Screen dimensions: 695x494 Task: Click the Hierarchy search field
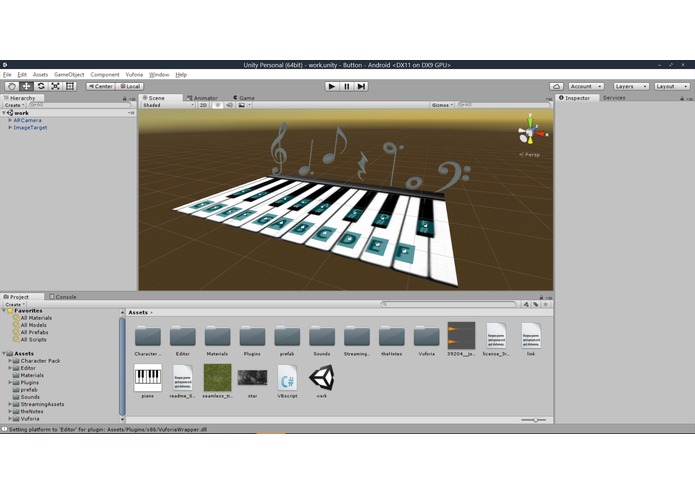pos(81,105)
